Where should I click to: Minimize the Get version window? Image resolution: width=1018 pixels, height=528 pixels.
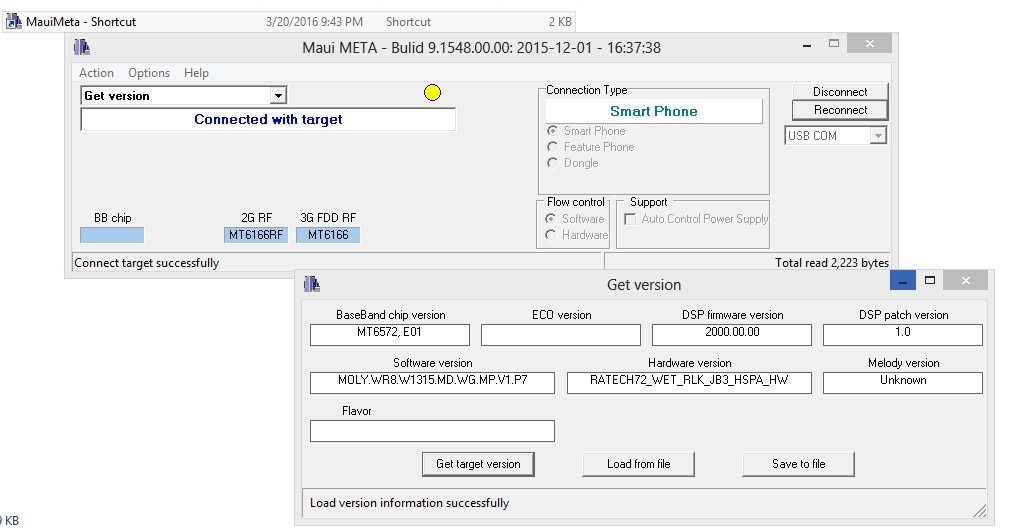click(x=902, y=282)
